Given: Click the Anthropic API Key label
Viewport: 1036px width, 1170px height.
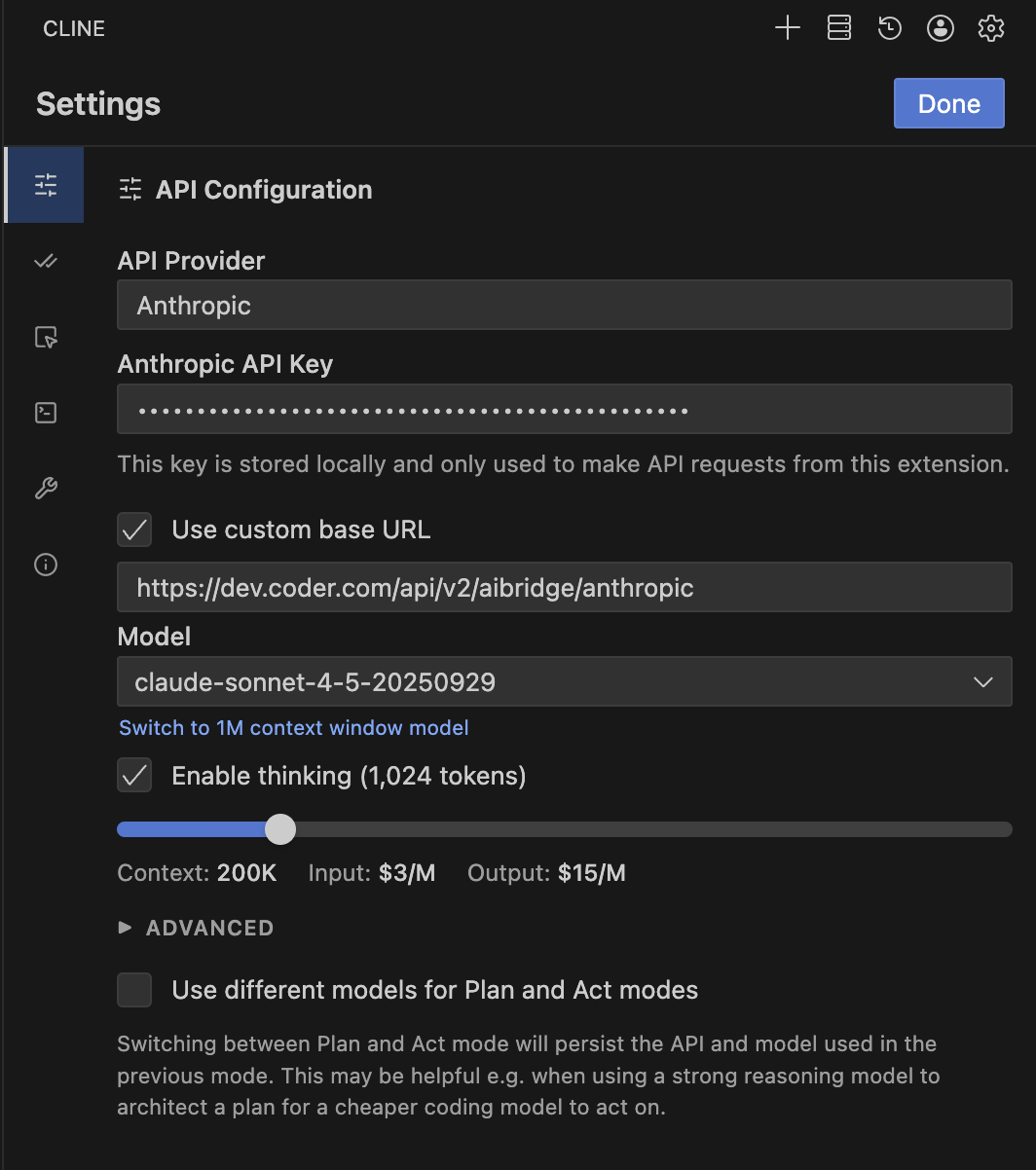Looking at the screenshot, I should point(225,364).
